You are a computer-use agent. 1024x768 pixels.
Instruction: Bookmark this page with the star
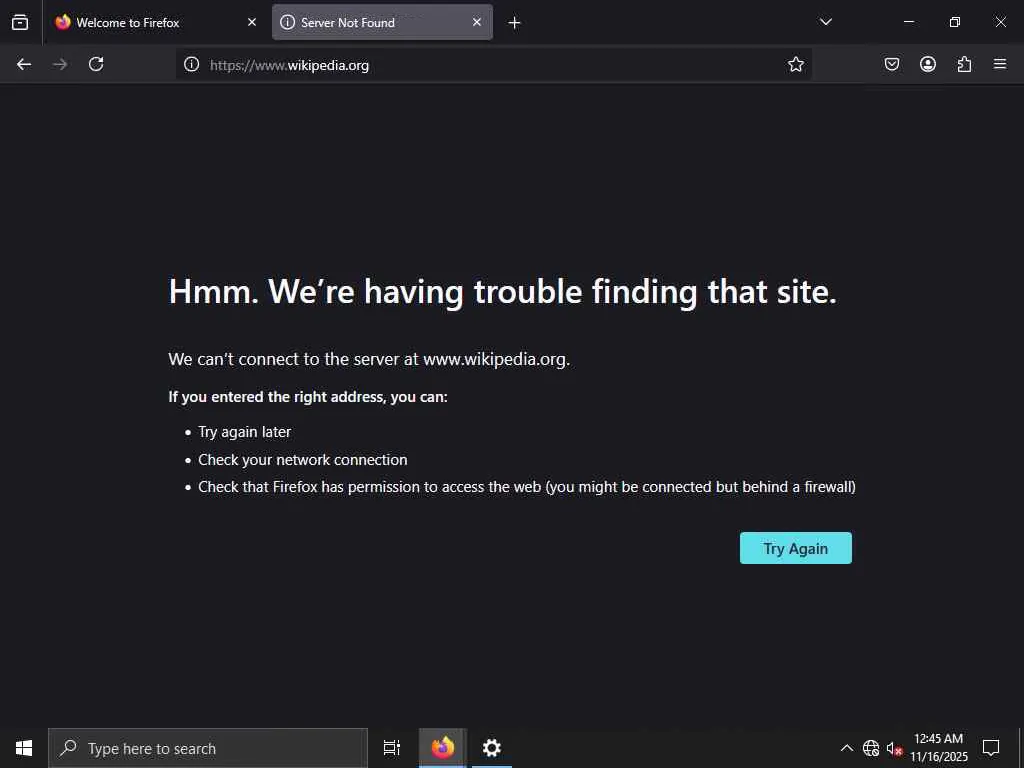(x=795, y=64)
